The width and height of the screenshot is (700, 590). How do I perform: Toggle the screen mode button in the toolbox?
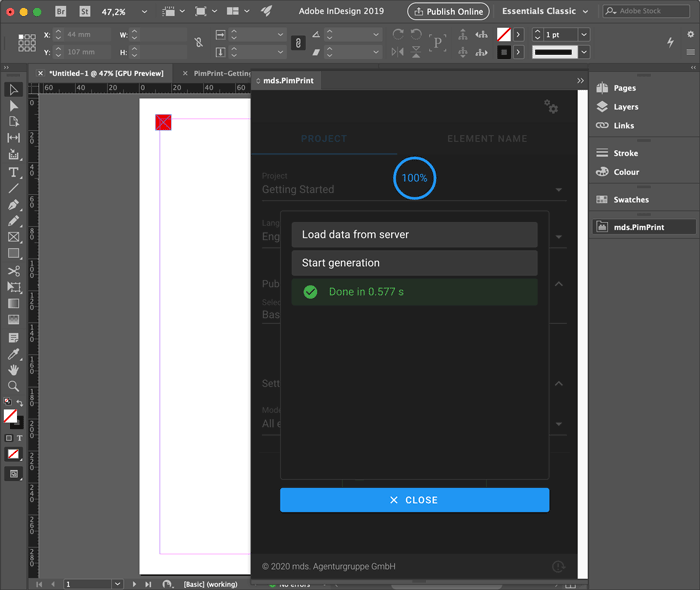pyautogui.click(x=13, y=474)
